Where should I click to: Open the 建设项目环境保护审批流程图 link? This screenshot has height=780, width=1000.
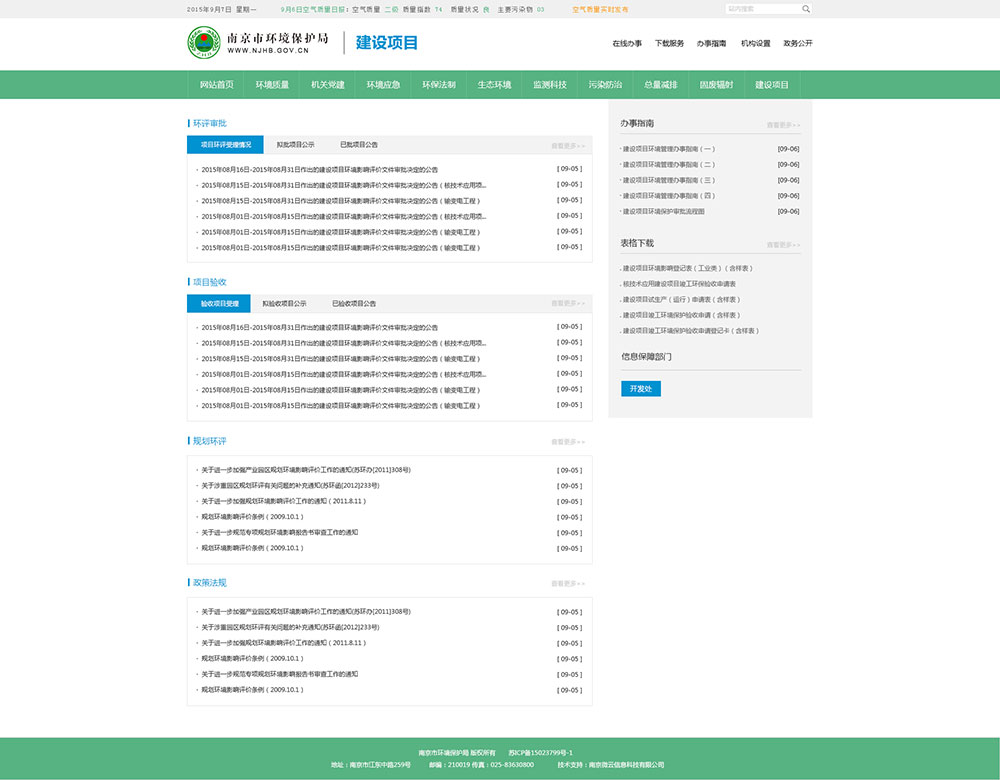[664, 212]
